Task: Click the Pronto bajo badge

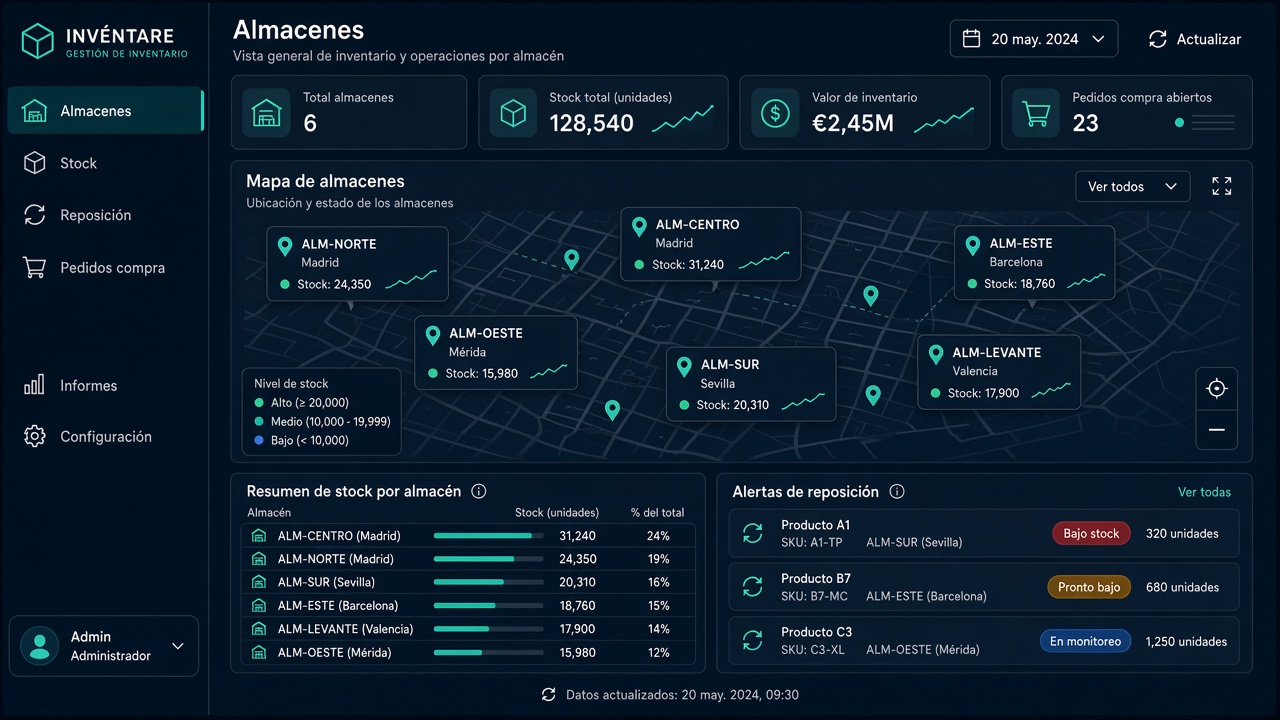Action: coord(1089,587)
